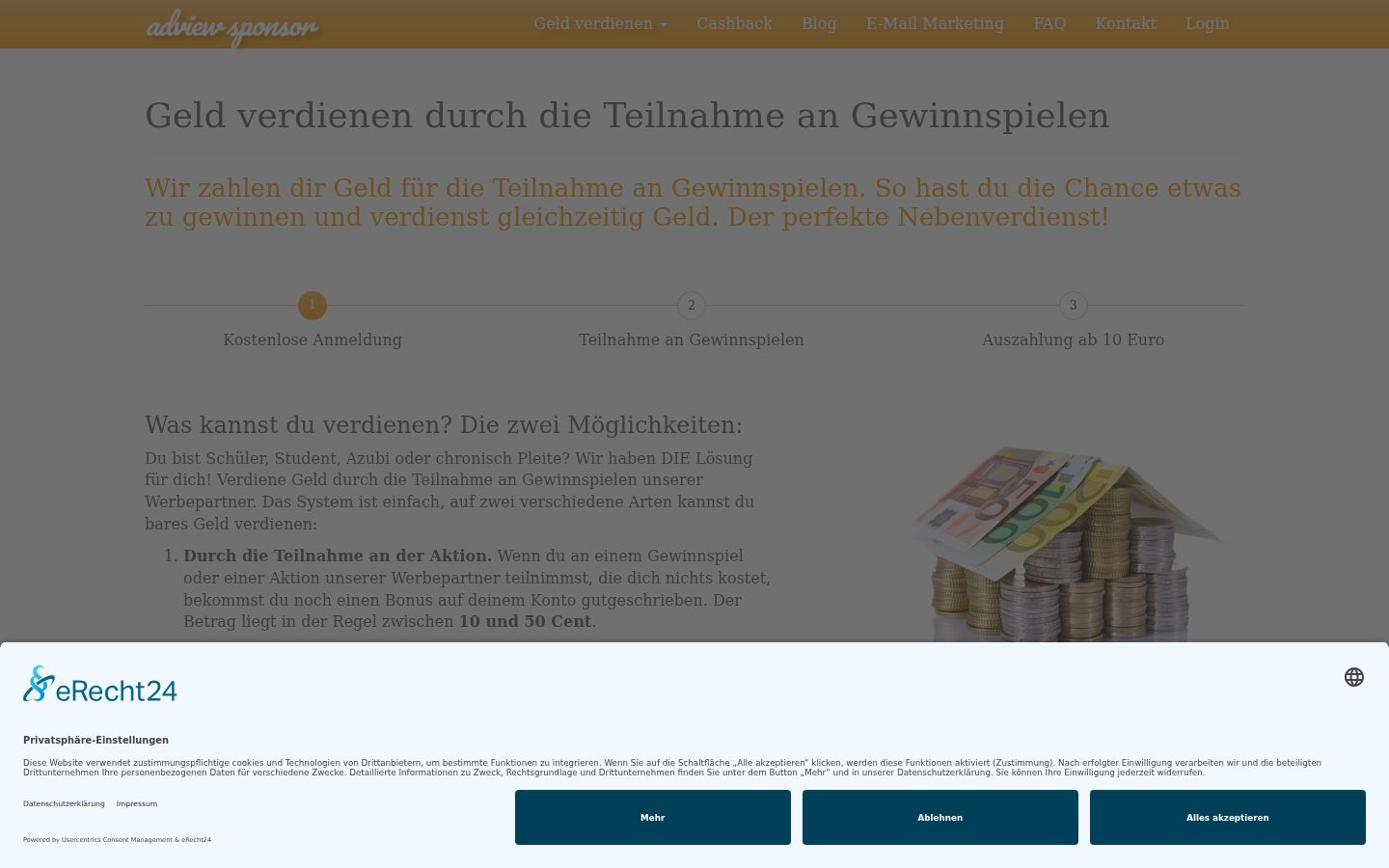Click the money house image
The image size is (1389, 868).
(x=1068, y=543)
